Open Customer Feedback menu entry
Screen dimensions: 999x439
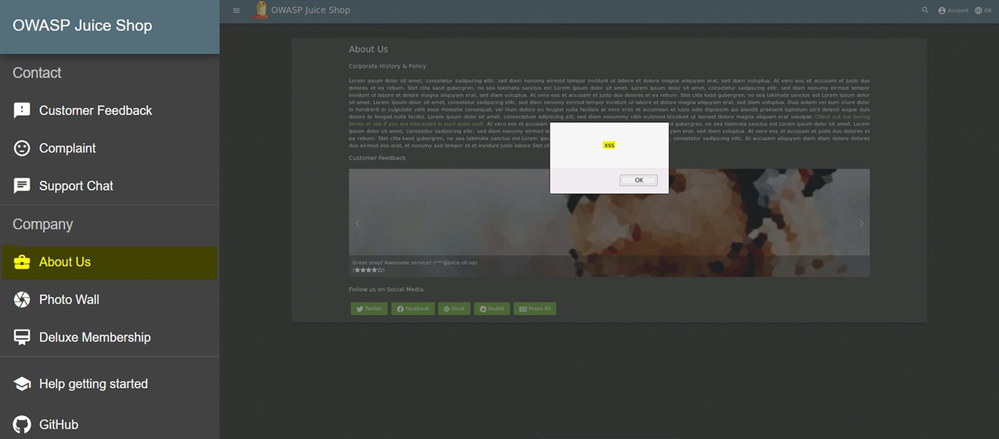[110, 110]
